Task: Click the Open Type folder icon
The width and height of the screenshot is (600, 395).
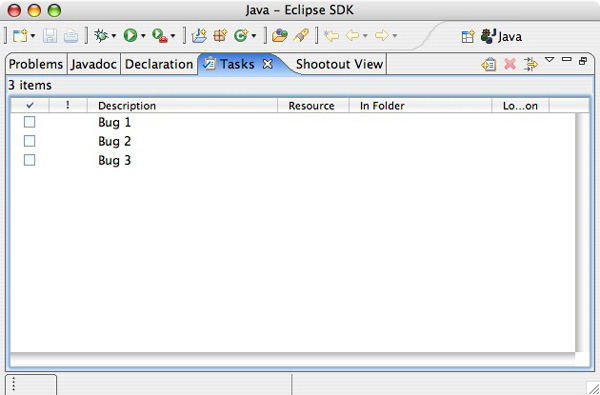Action: click(x=280, y=36)
